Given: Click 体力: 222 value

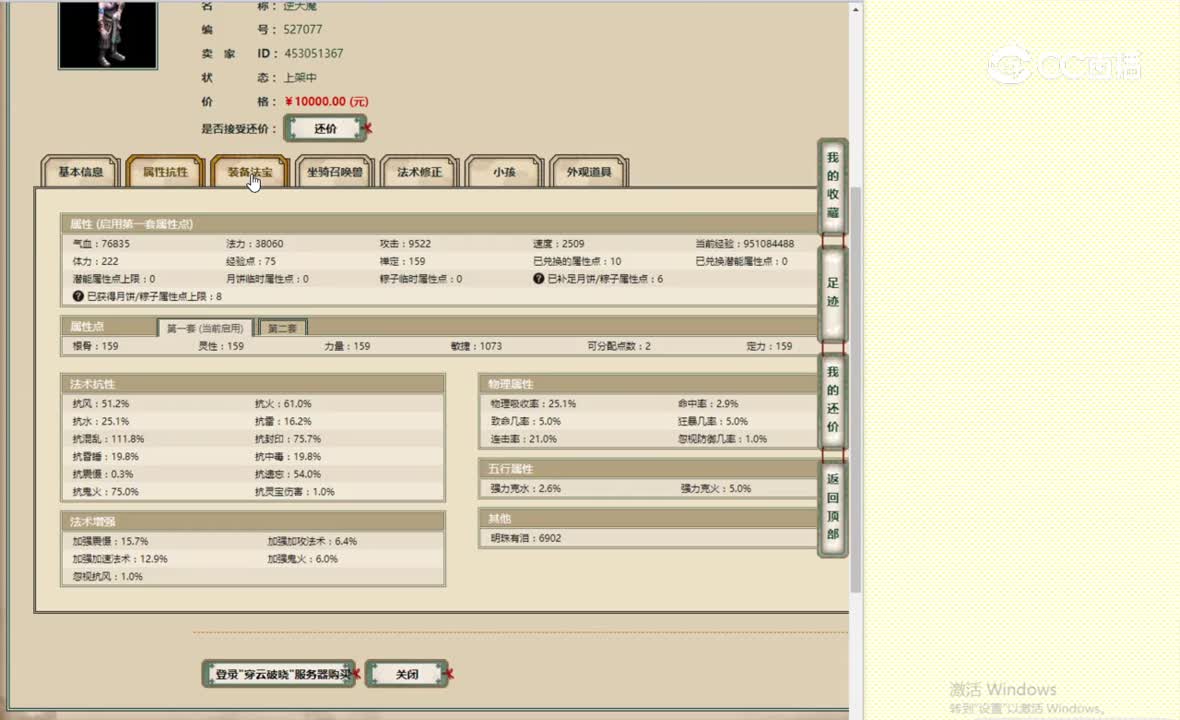Looking at the screenshot, I should 95,261.
